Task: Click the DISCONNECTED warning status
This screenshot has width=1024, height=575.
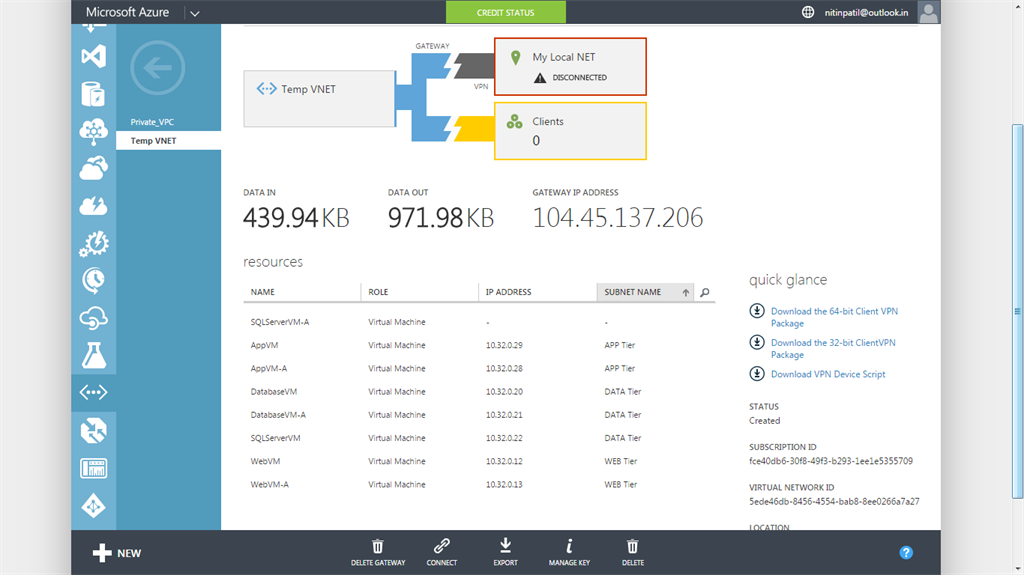Action: point(570,78)
